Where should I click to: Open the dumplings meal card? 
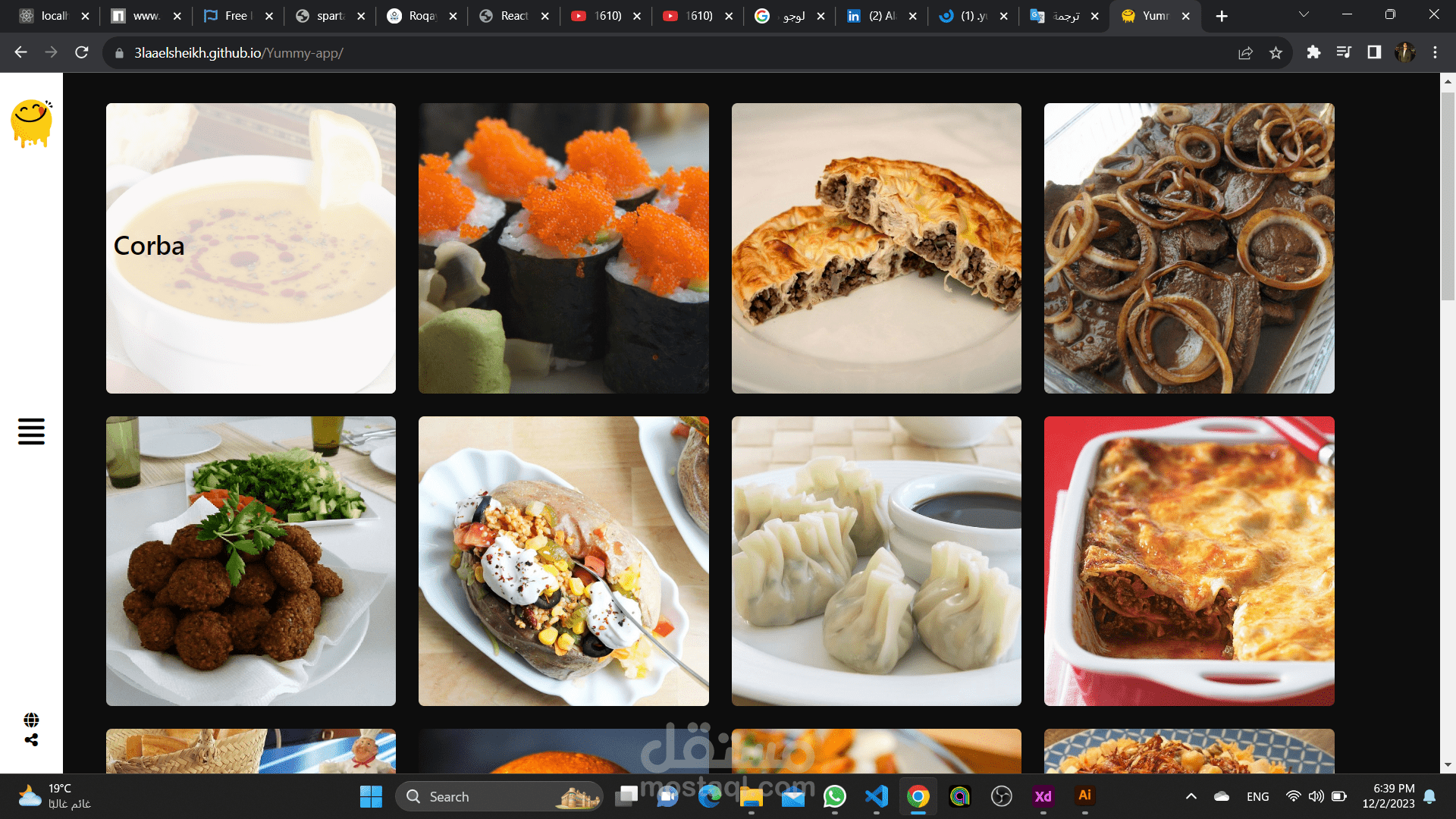tap(877, 561)
